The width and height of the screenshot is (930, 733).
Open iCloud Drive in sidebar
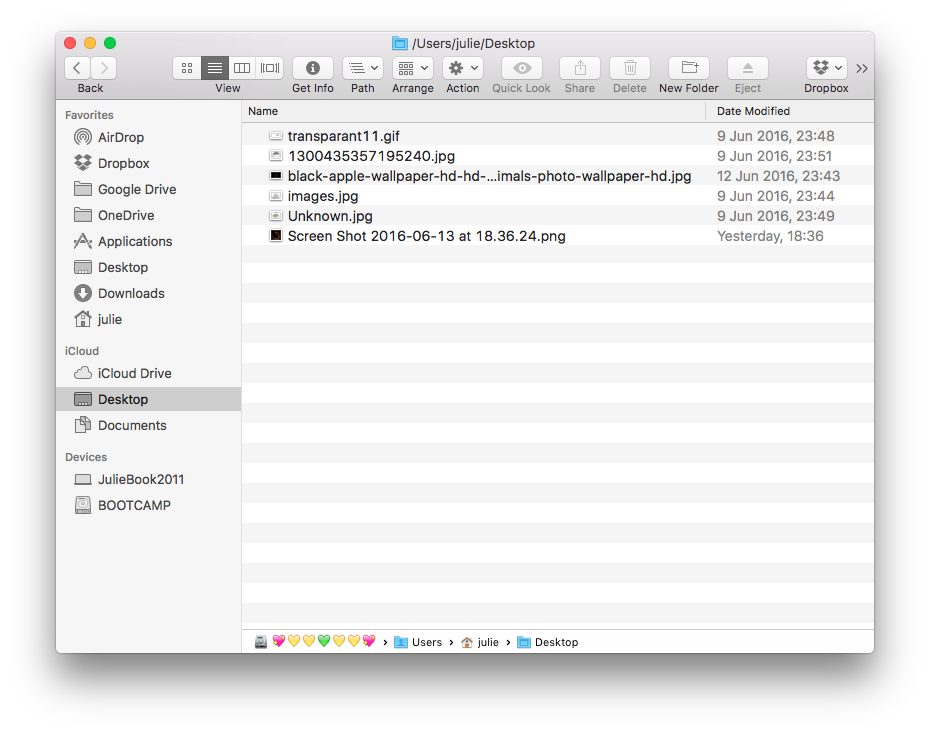(148, 373)
